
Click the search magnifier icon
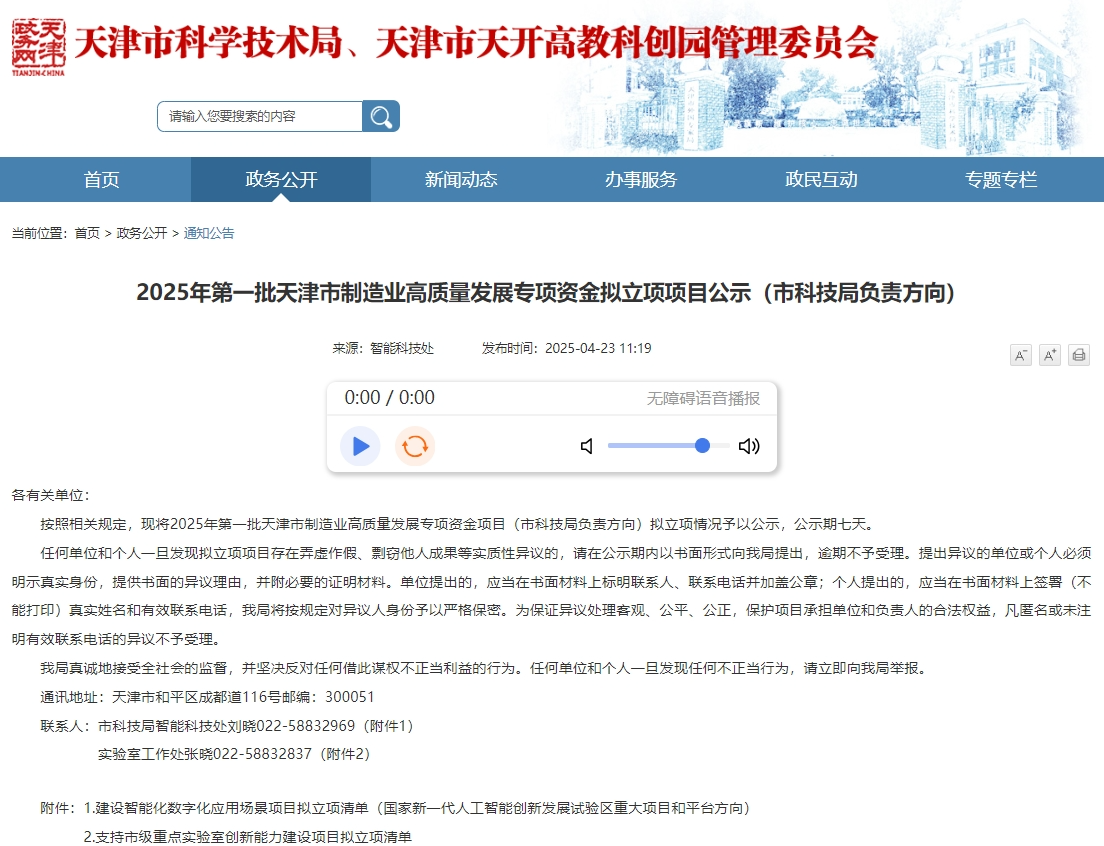pyautogui.click(x=381, y=116)
